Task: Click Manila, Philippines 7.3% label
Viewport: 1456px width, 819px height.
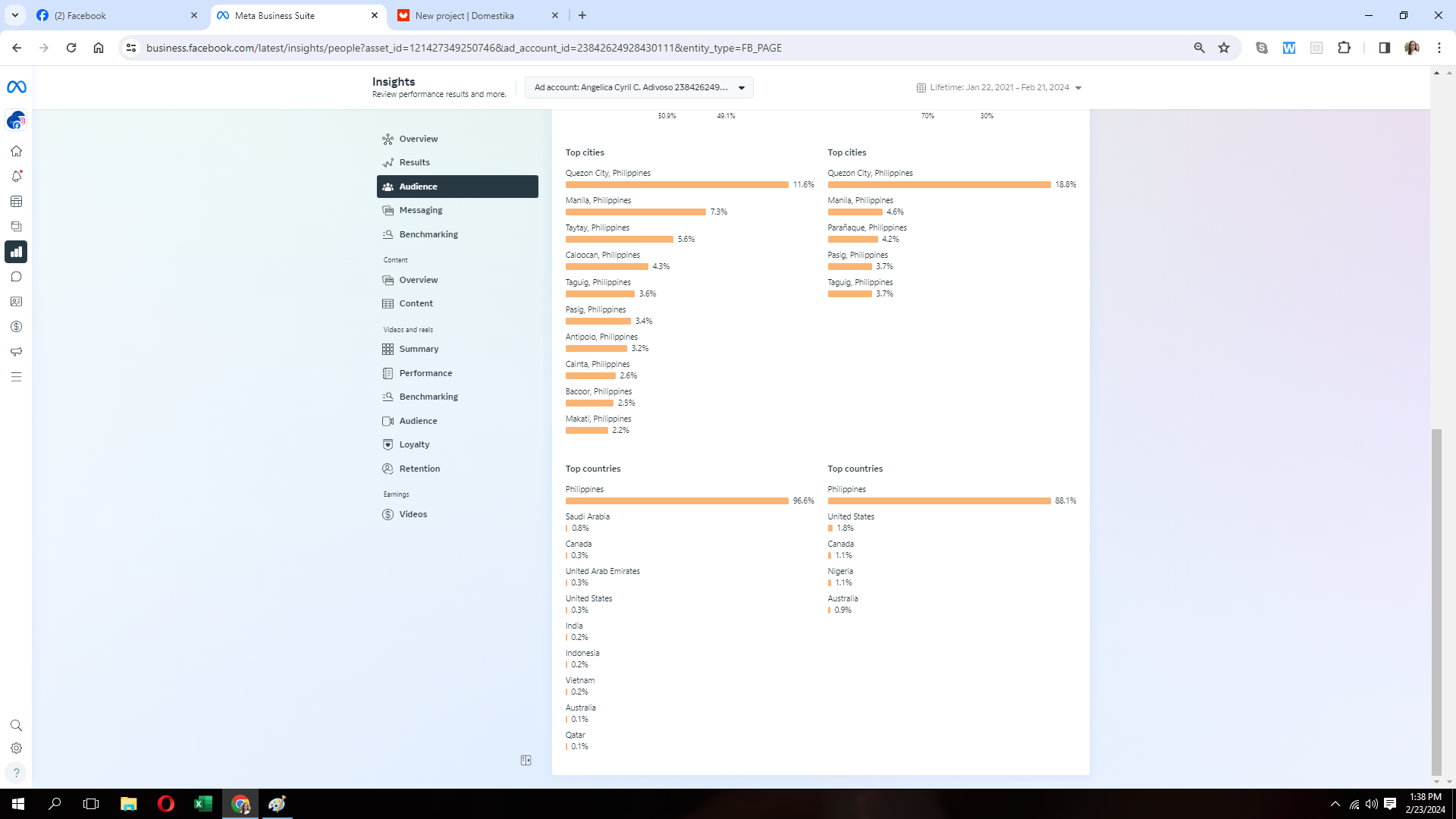Action: [x=598, y=200]
